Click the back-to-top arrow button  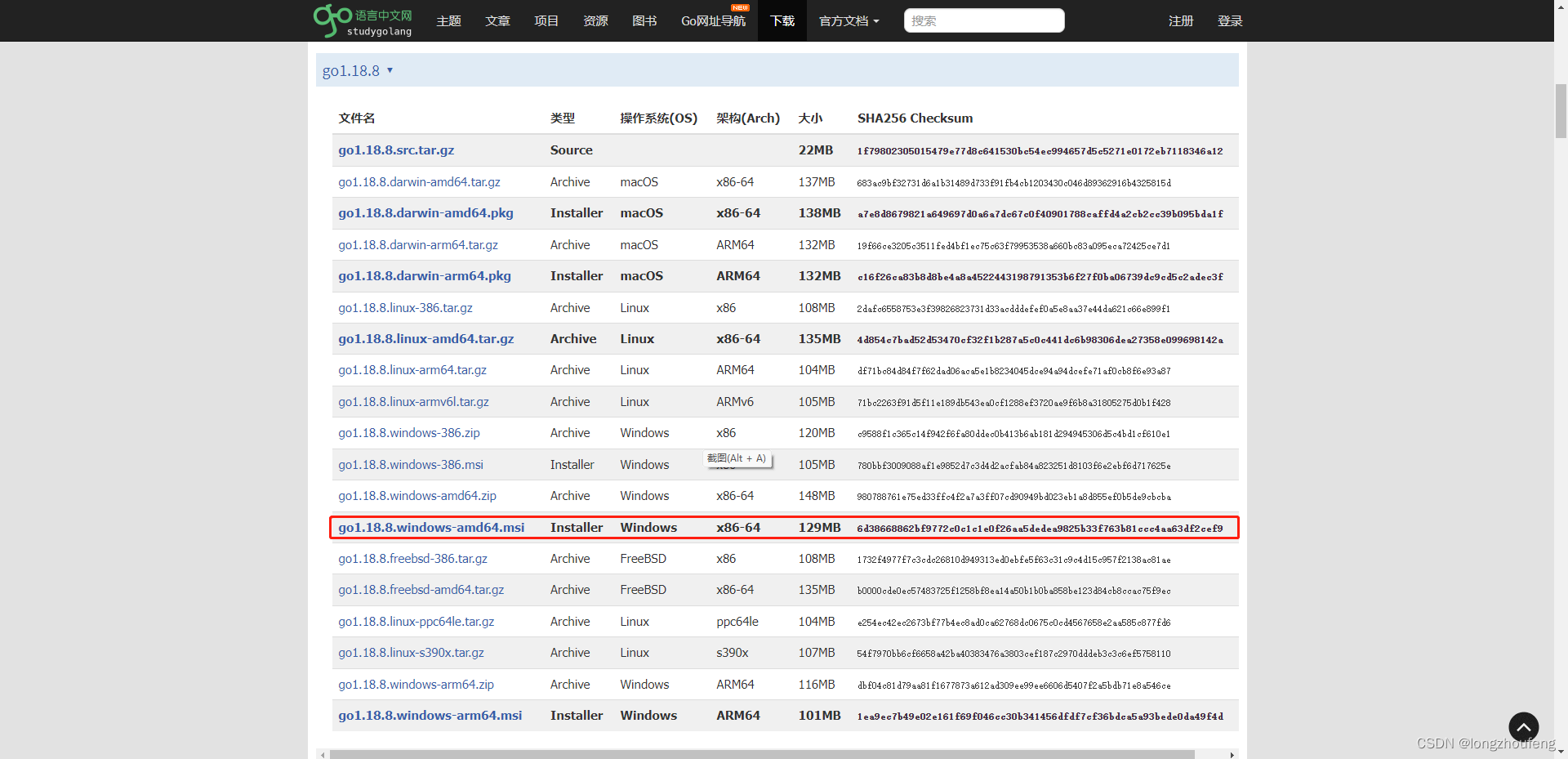point(1523,727)
